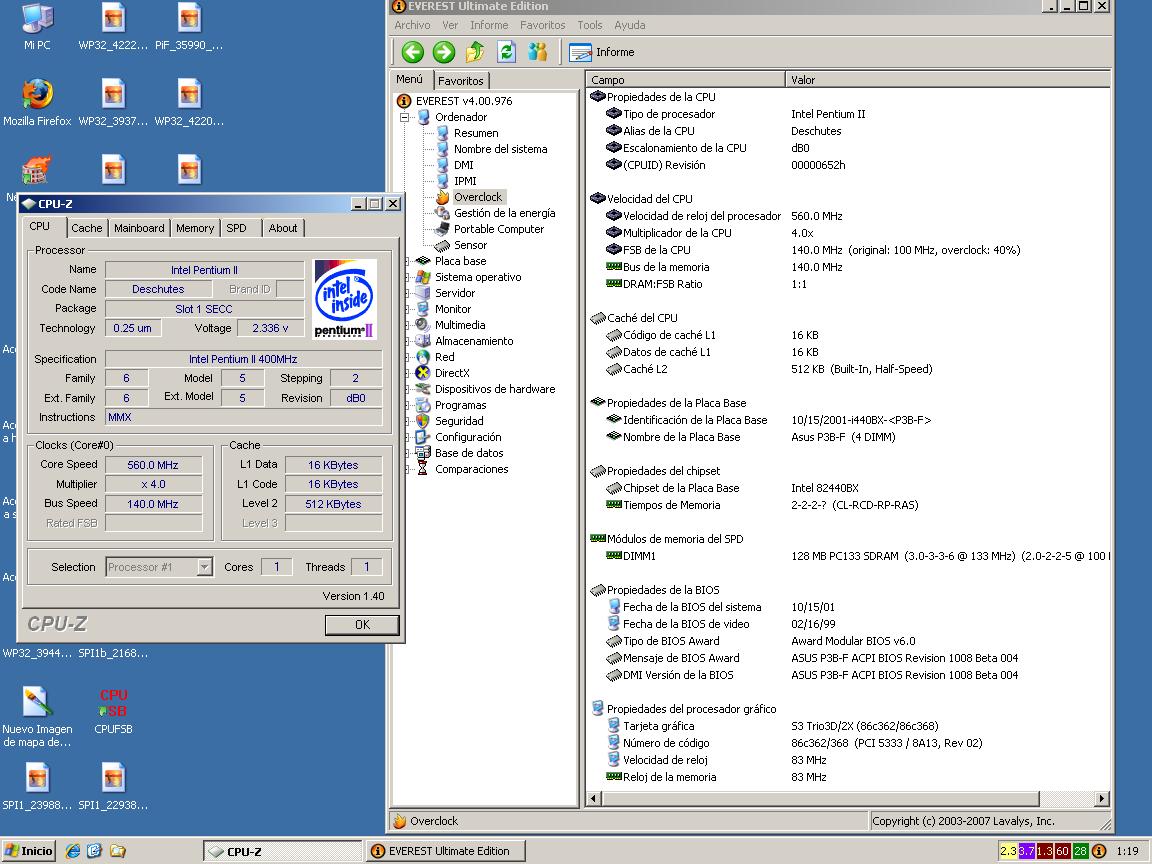Select Resumen in the EVEREST tree
1152x864 pixels.
pyautogui.click(x=475, y=133)
